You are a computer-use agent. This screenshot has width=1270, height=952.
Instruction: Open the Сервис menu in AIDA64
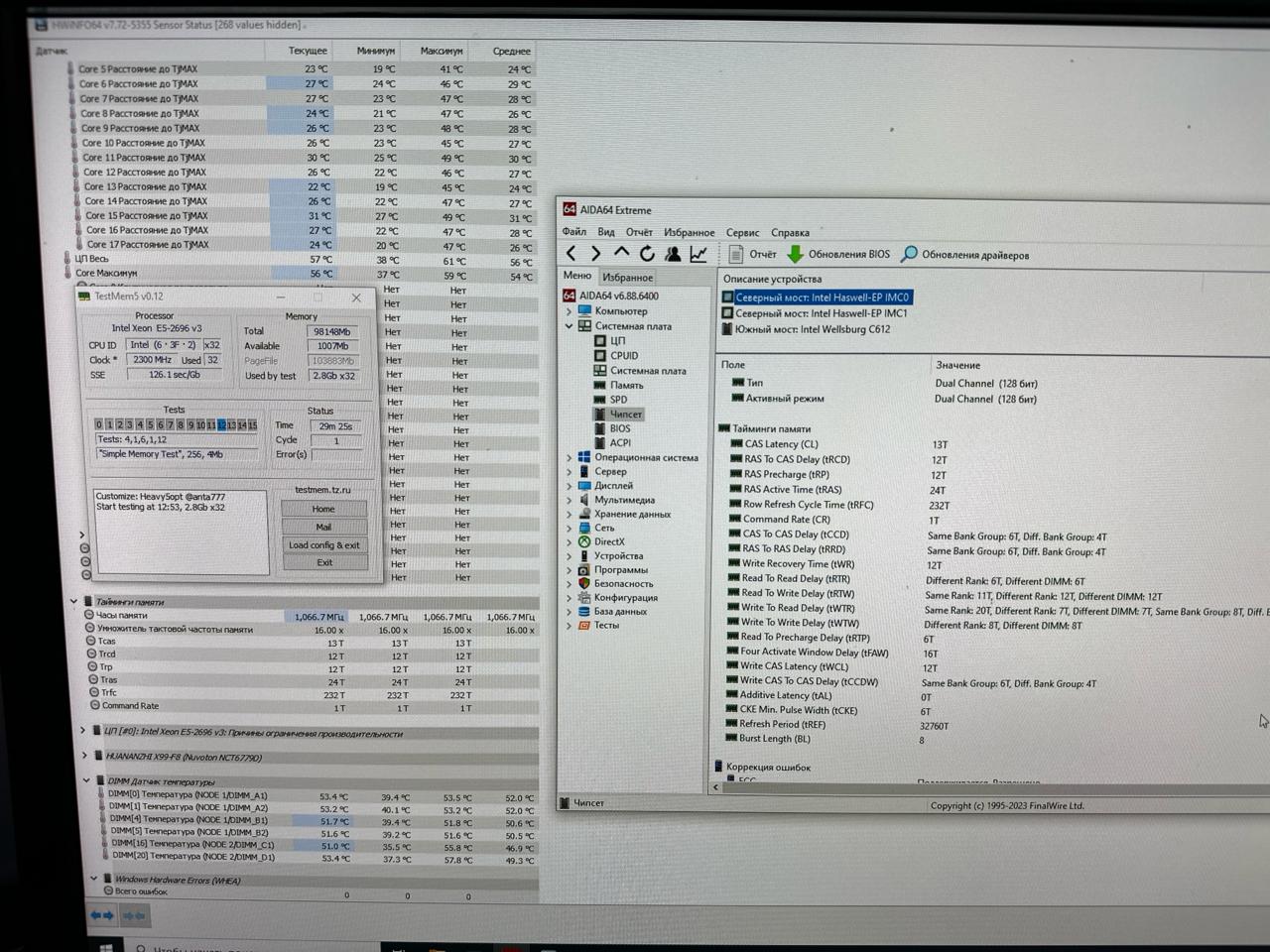(742, 233)
